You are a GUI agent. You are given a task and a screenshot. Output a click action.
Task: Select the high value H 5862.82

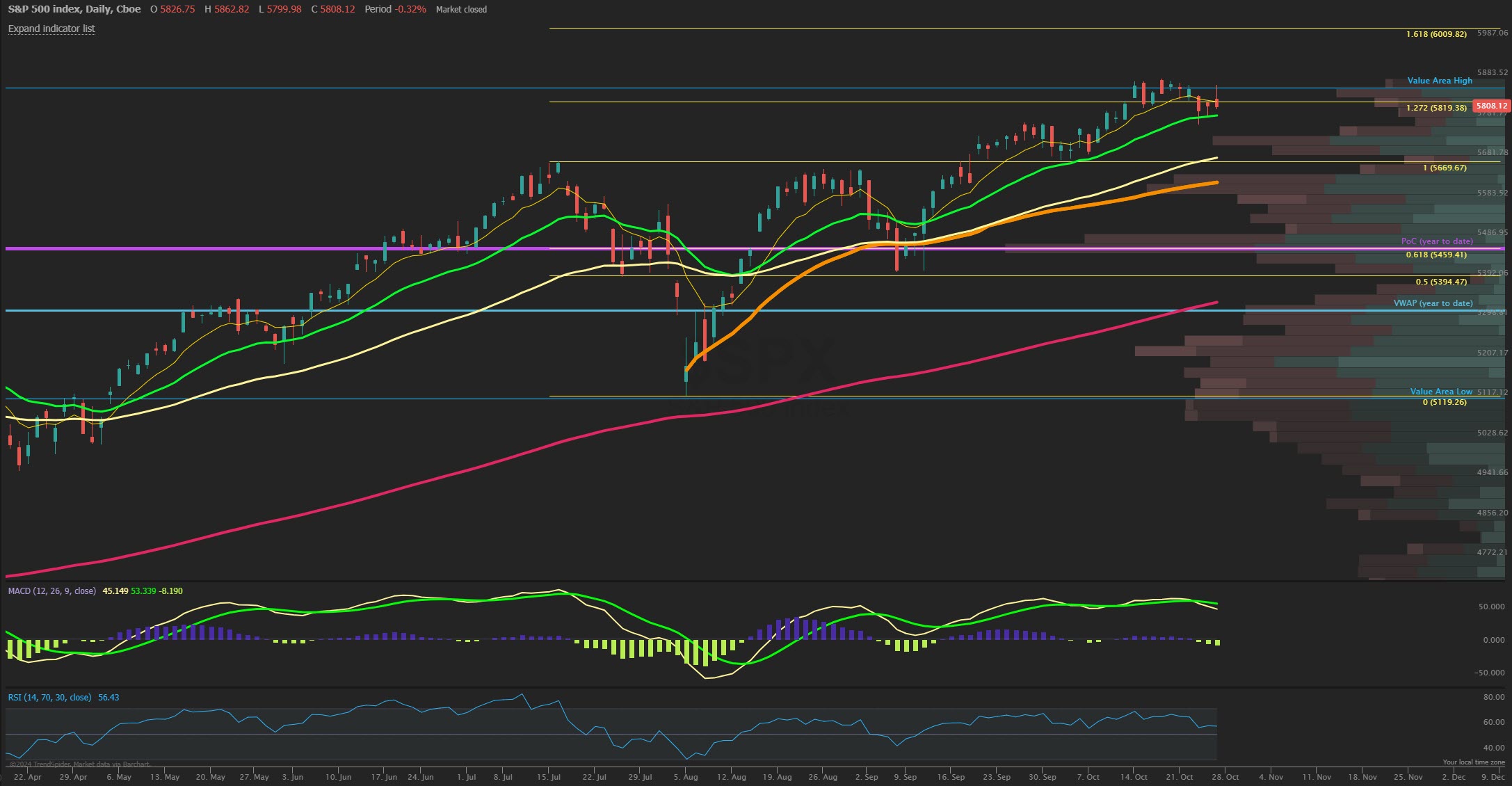[x=227, y=9]
